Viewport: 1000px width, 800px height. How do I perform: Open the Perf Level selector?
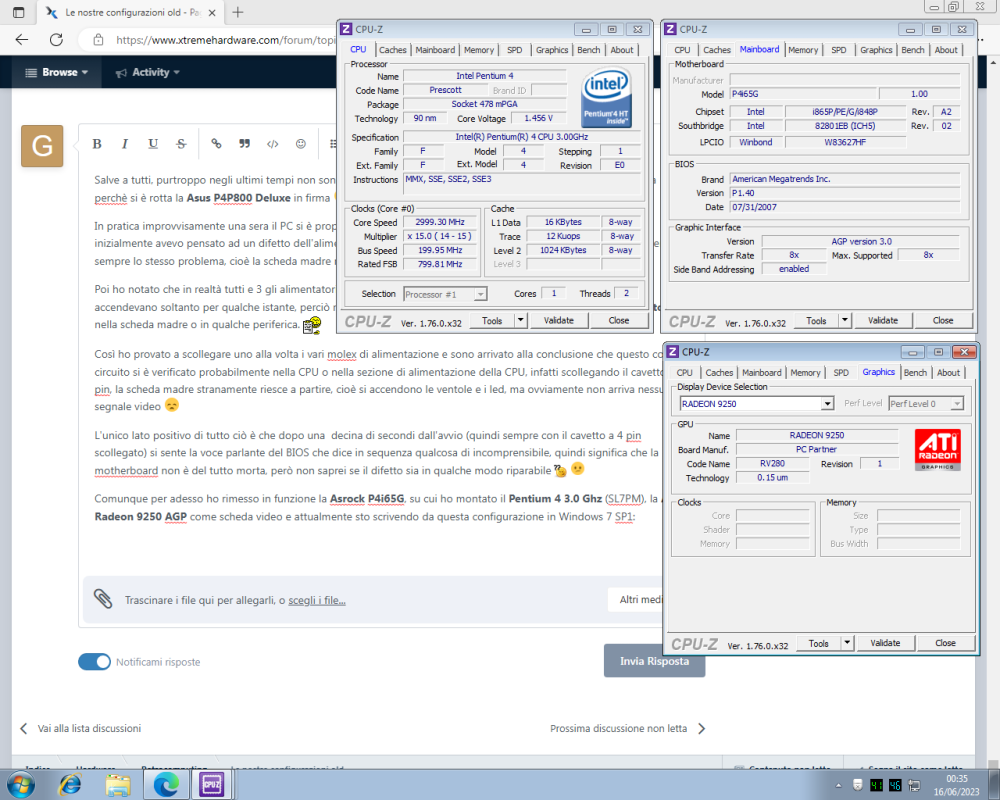pos(924,404)
